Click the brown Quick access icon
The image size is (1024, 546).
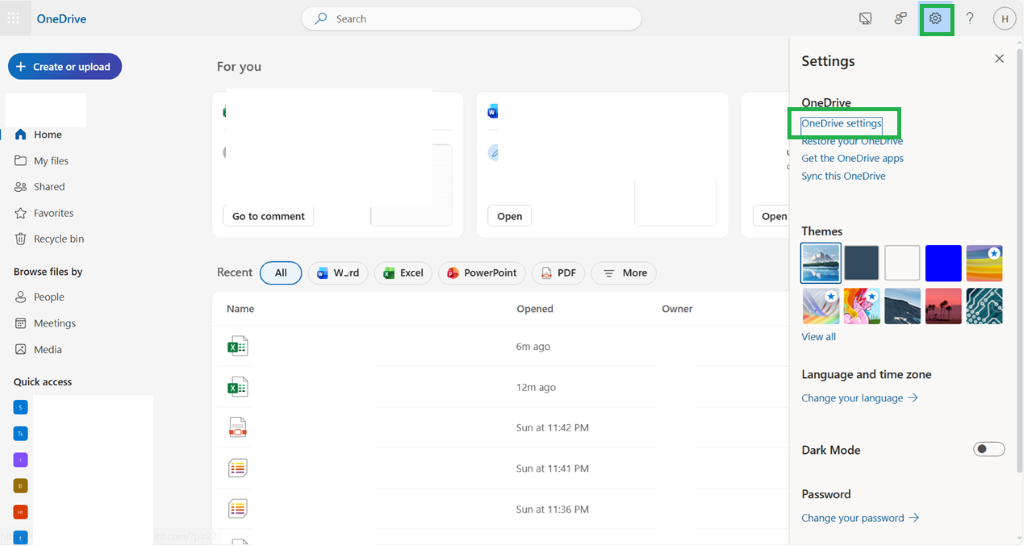click(x=20, y=486)
